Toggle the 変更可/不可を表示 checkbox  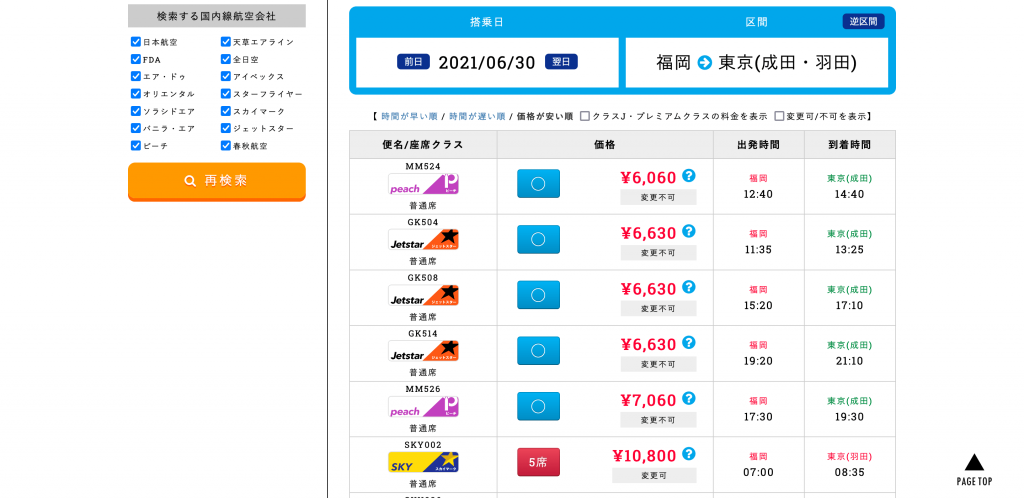click(x=779, y=116)
